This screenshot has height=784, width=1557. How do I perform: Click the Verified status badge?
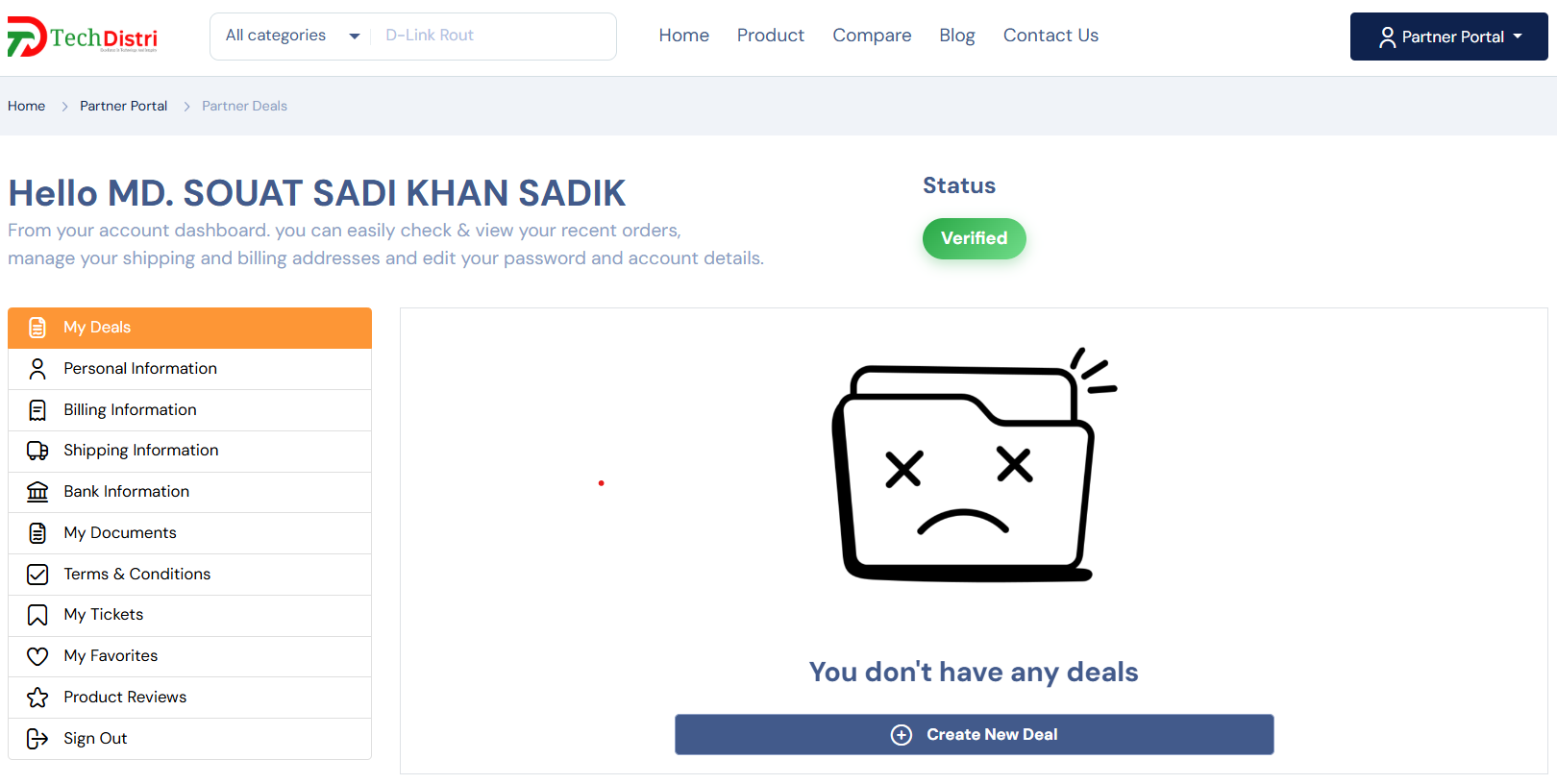tap(974, 238)
